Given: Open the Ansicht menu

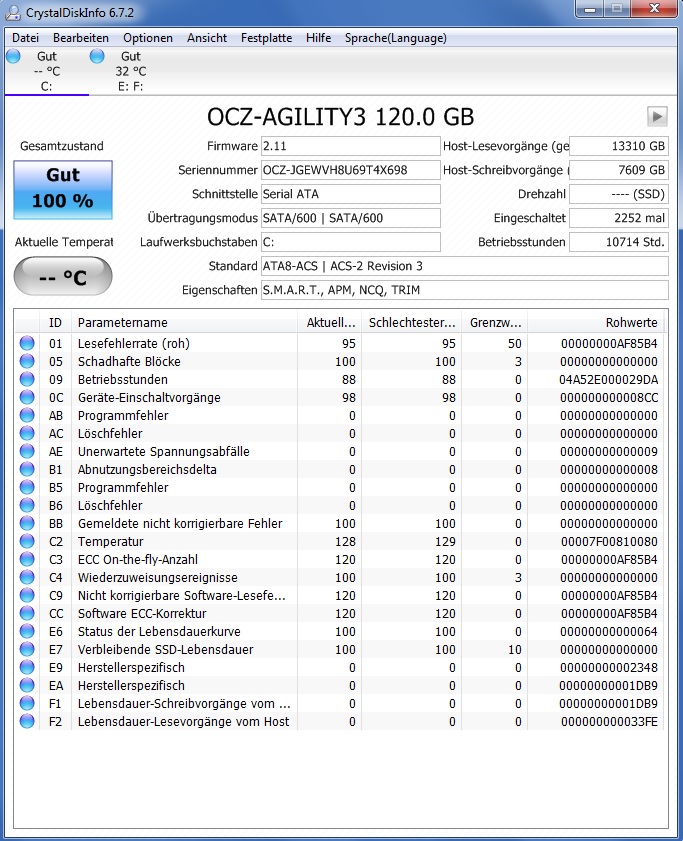Looking at the screenshot, I should tap(207, 38).
